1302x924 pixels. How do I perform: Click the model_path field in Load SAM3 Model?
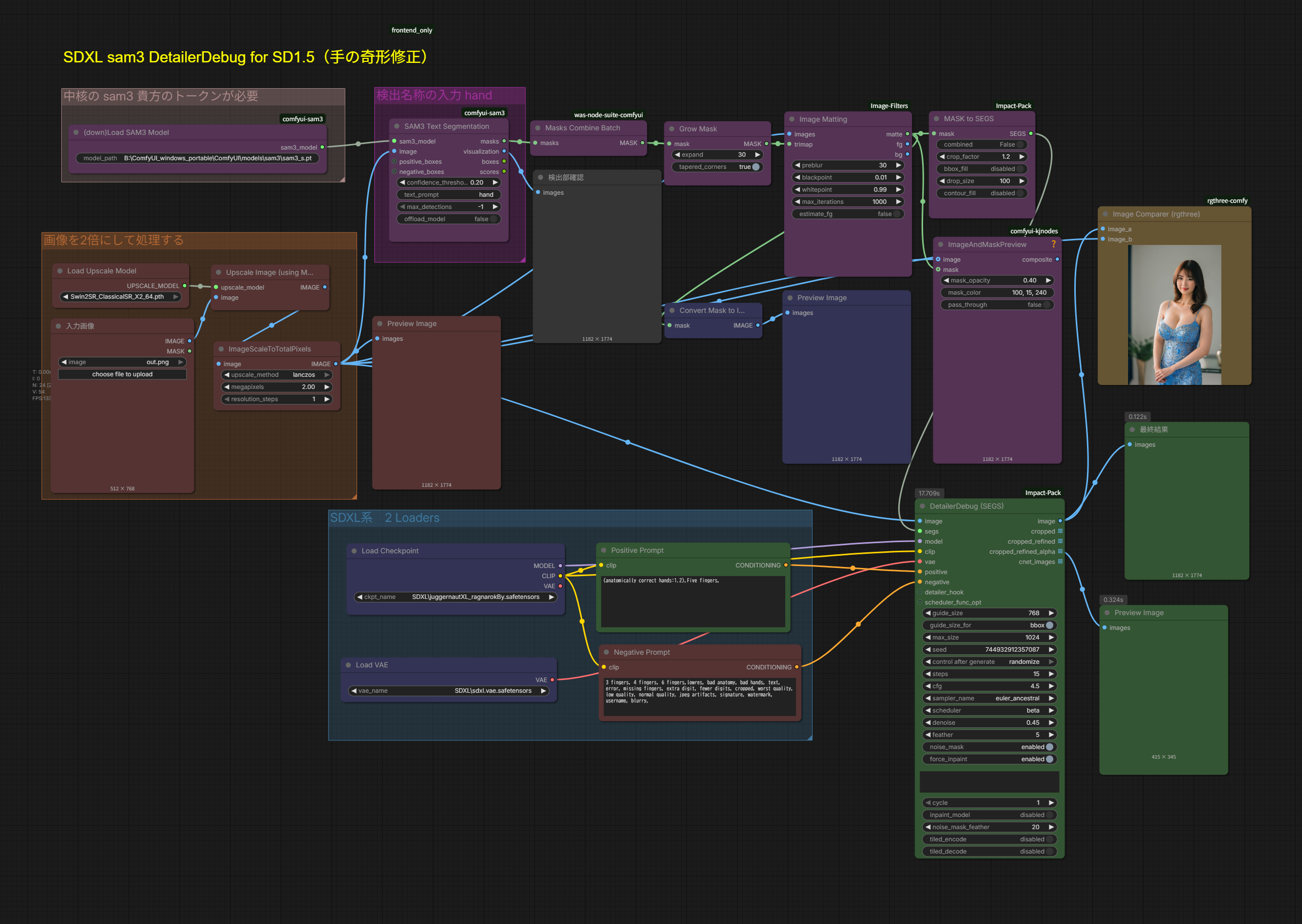(x=197, y=158)
